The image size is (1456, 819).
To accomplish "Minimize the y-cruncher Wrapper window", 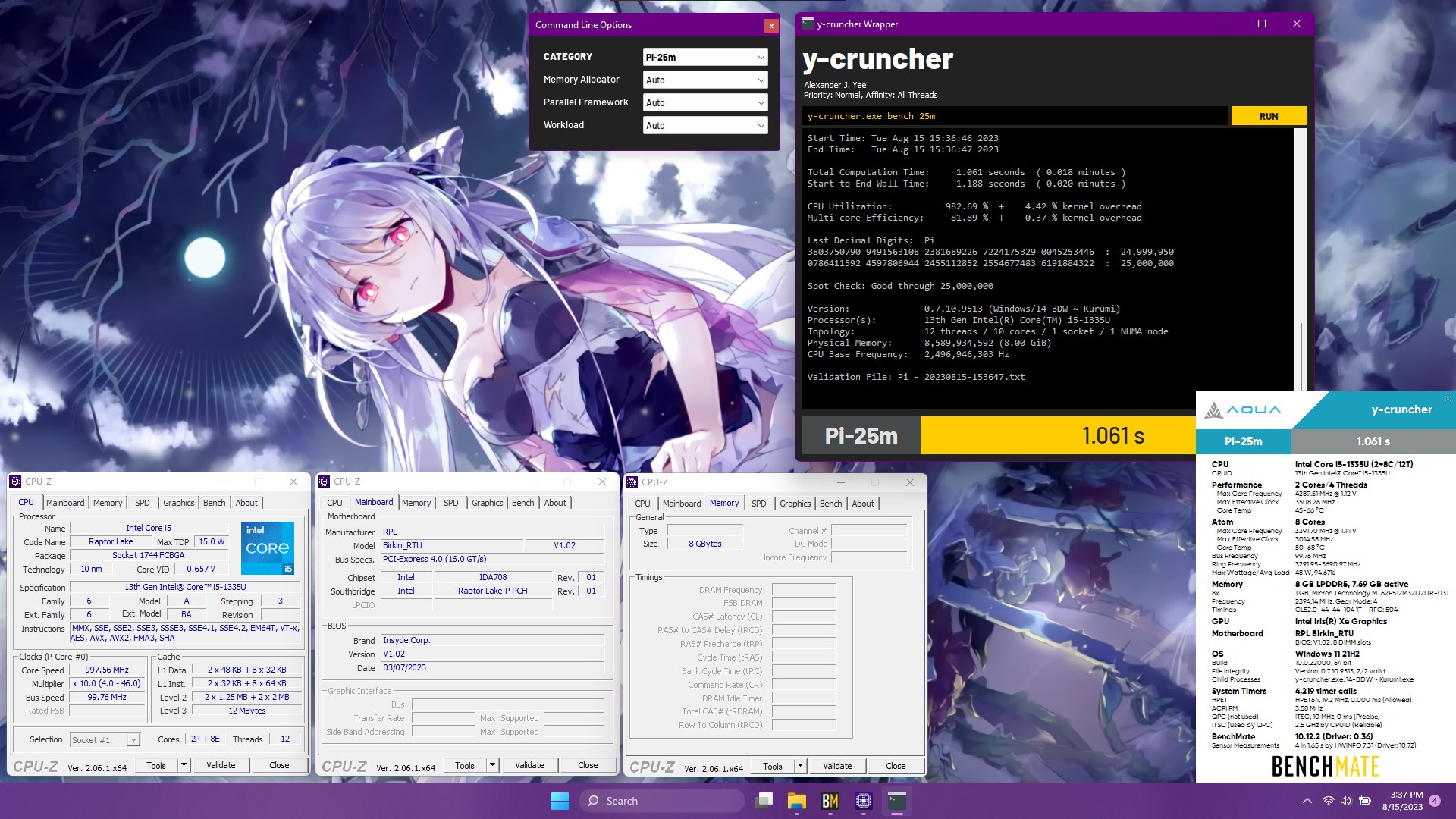I will coord(1227,24).
